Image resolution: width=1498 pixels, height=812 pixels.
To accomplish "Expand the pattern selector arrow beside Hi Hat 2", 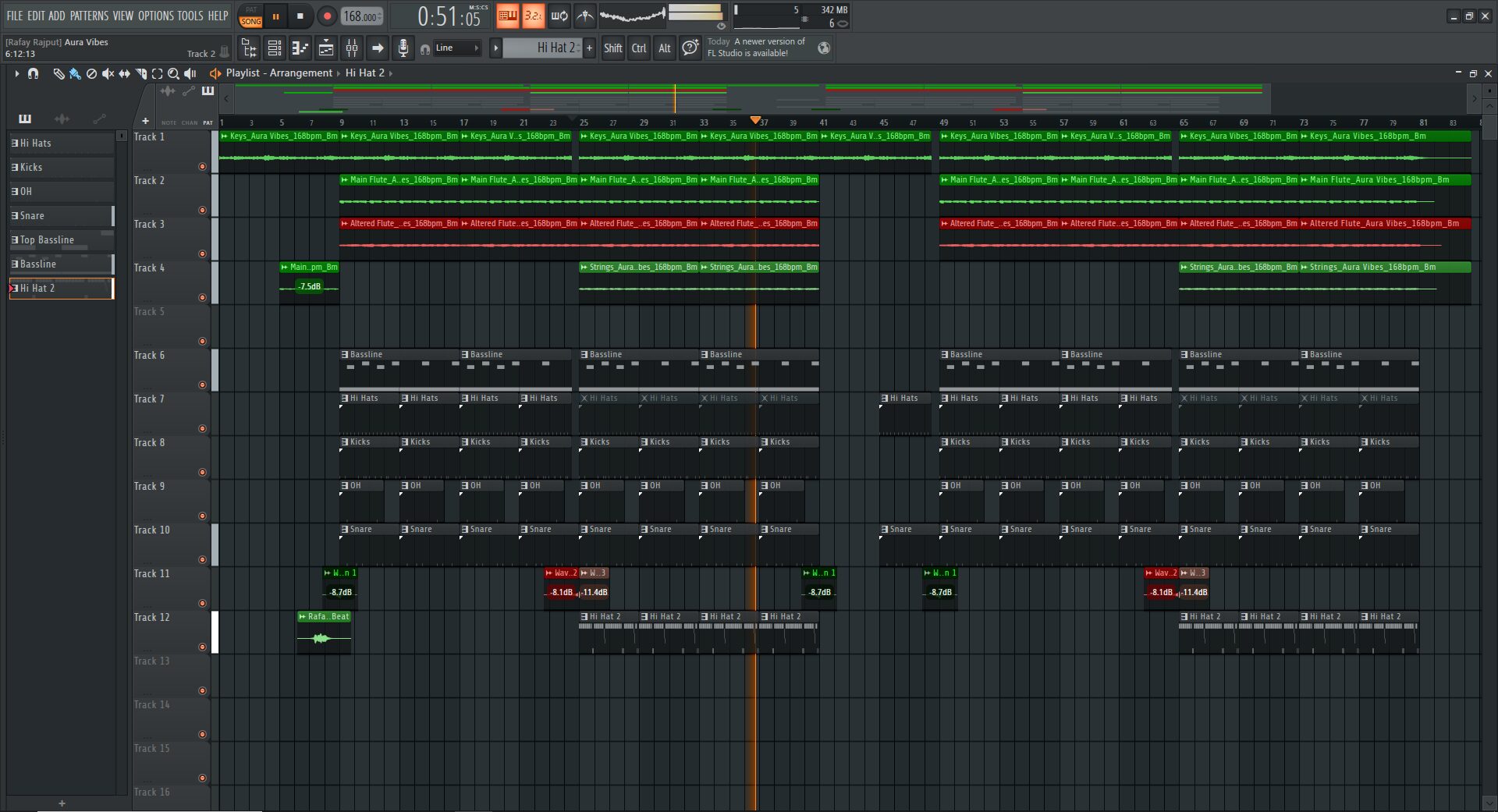I will (x=495, y=48).
